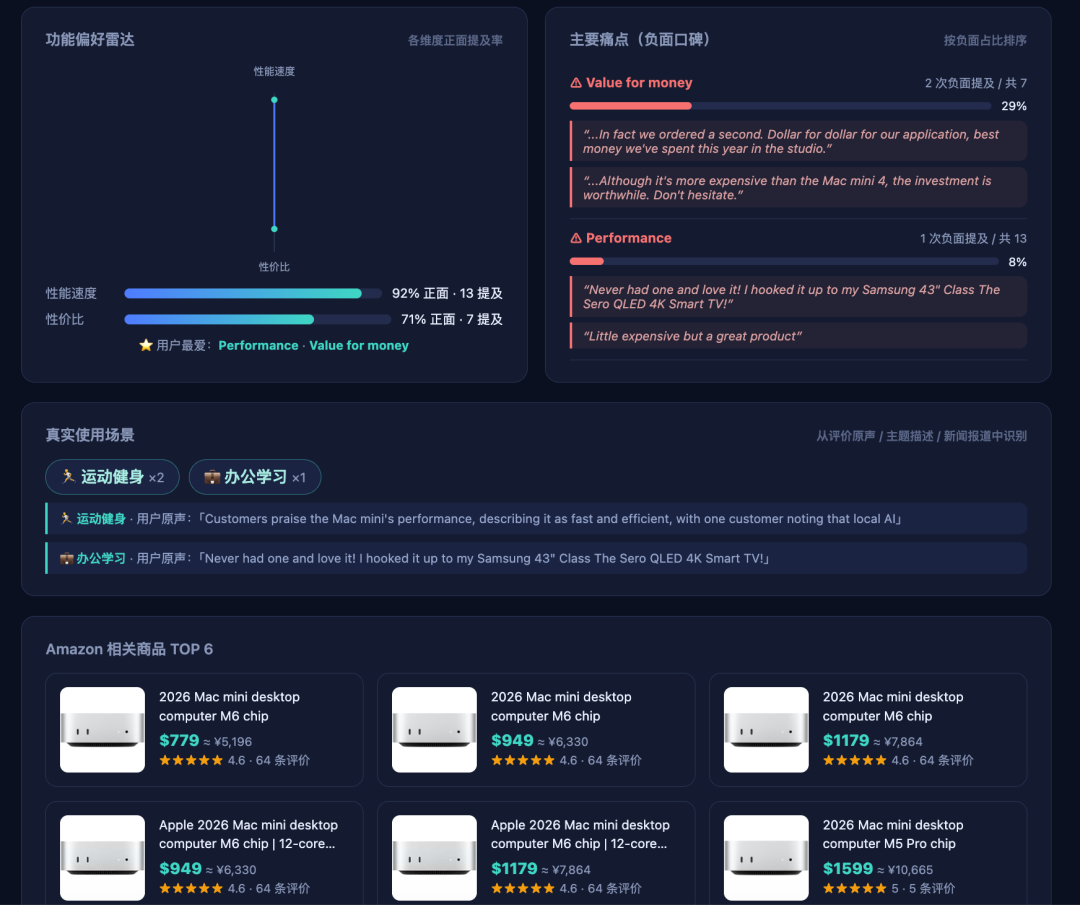
Task: Click the 8% negative share progress bar
Action: pyautogui.click(x=784, y=262)
